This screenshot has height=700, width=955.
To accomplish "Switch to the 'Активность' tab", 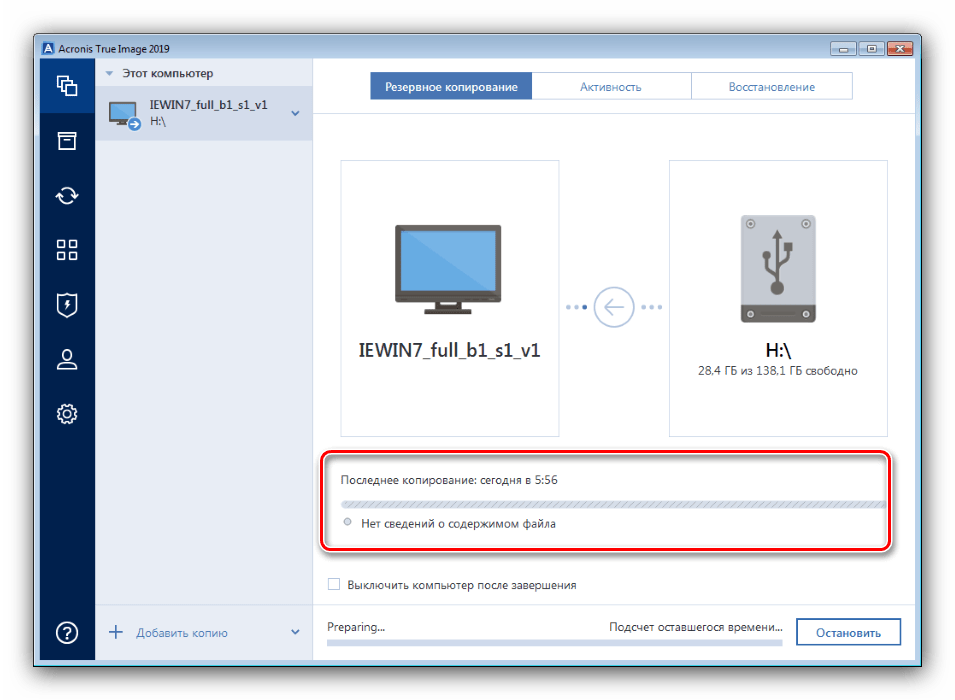I will (x=611, y=87).
